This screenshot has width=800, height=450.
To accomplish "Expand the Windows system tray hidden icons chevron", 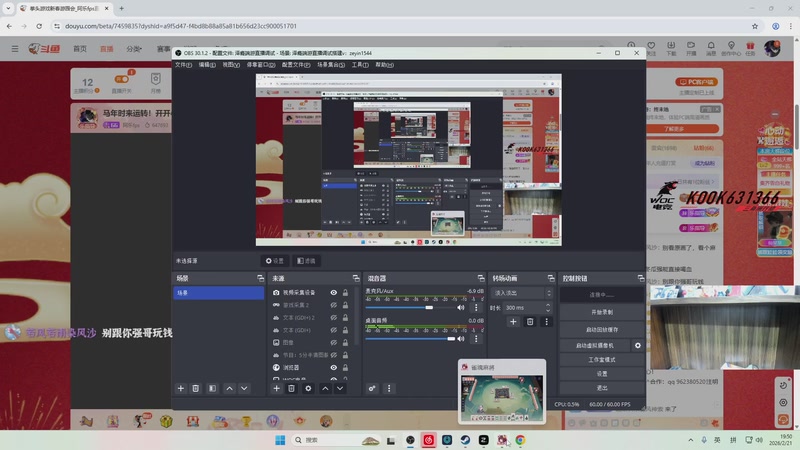I will click(690, 440).
